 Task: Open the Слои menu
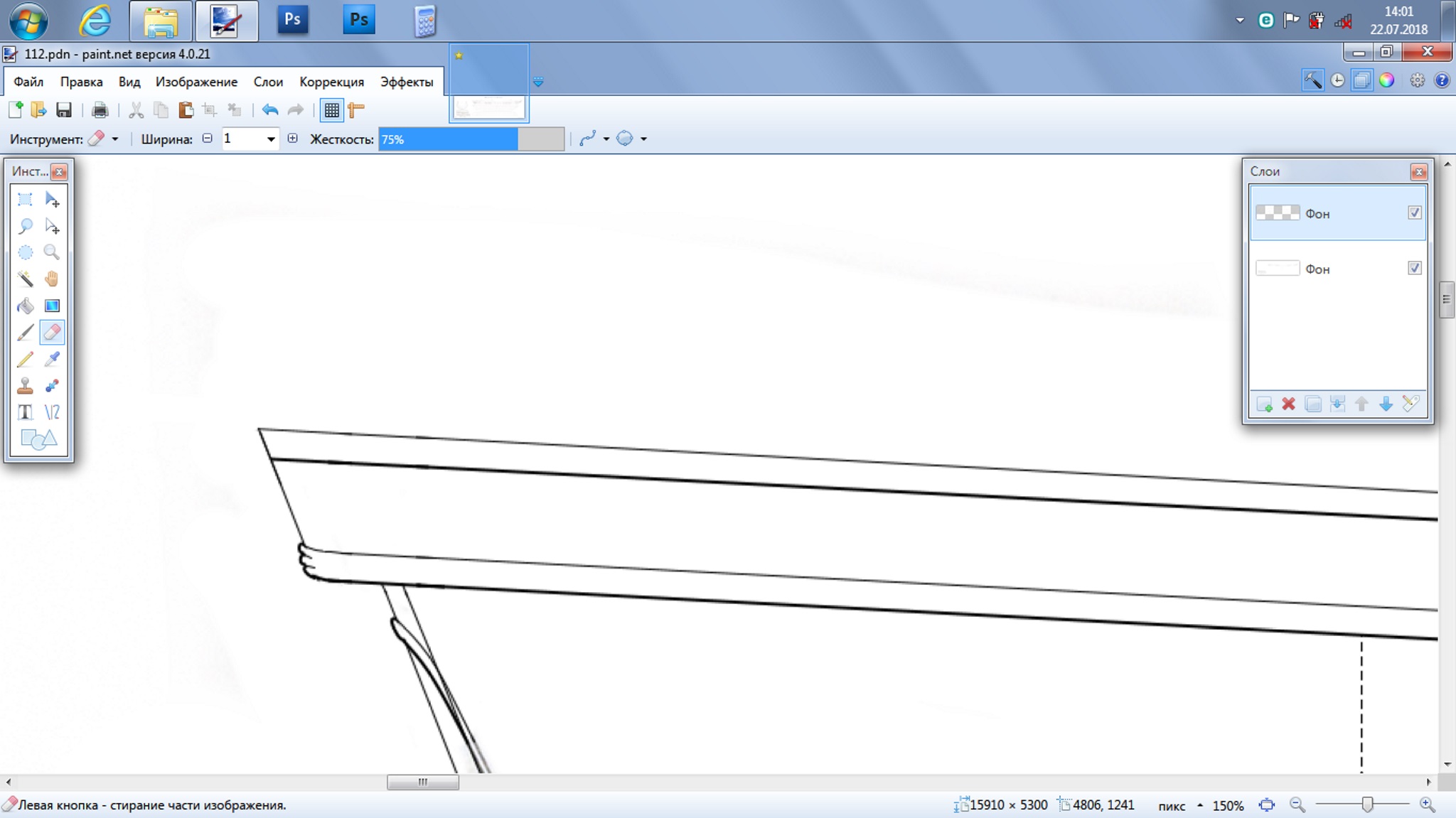[x=269, y=82]
